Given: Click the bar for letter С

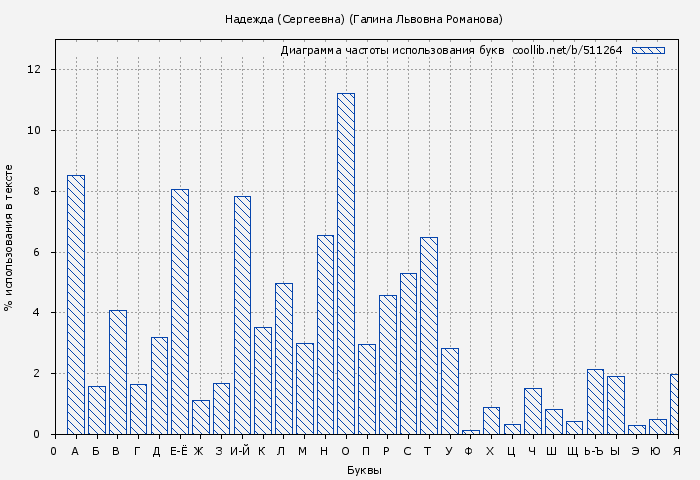Looking at the screenshot, I should point(408,354).
